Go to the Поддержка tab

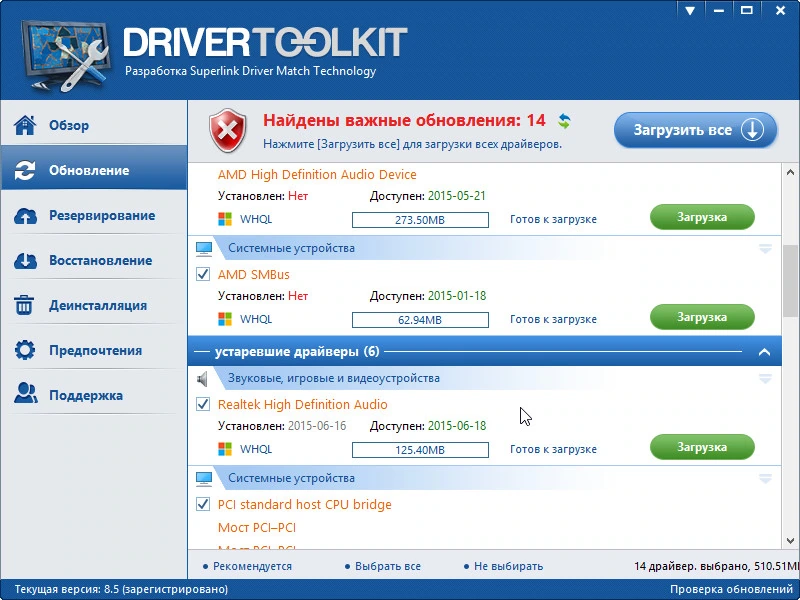pyautogui.click(x=94, y=395)
